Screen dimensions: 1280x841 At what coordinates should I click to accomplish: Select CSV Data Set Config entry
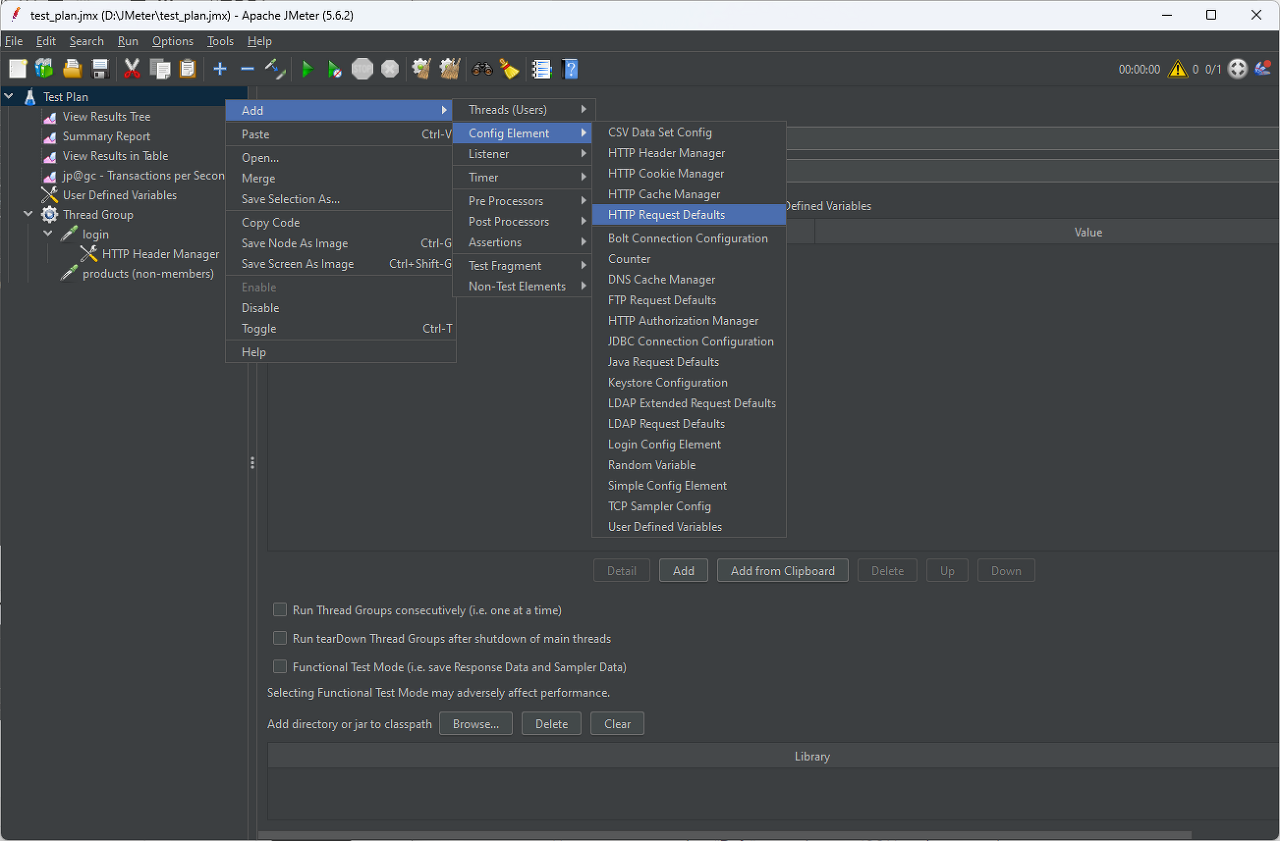(x=689, y=132)
